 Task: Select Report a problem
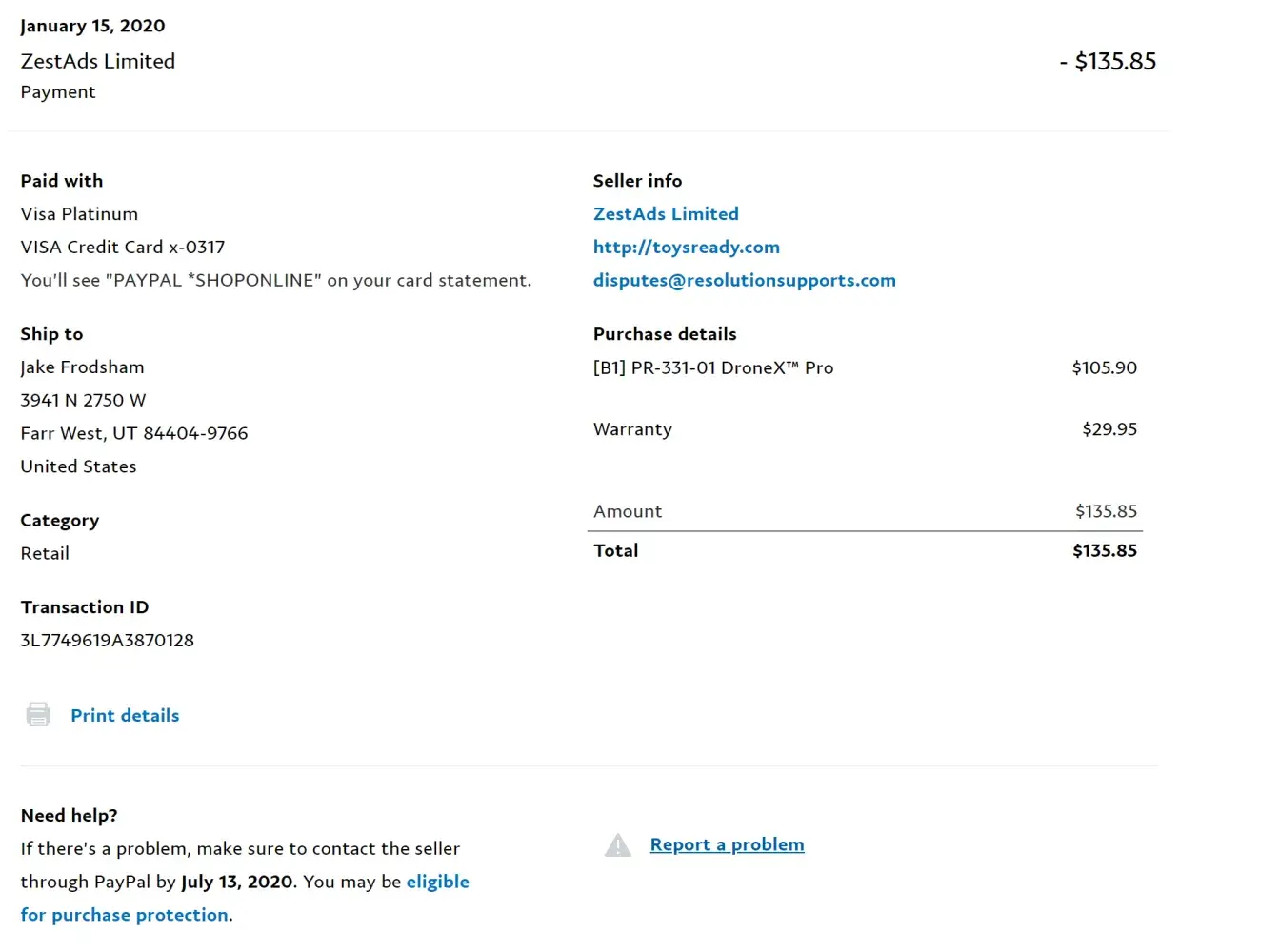pos(727,845)
